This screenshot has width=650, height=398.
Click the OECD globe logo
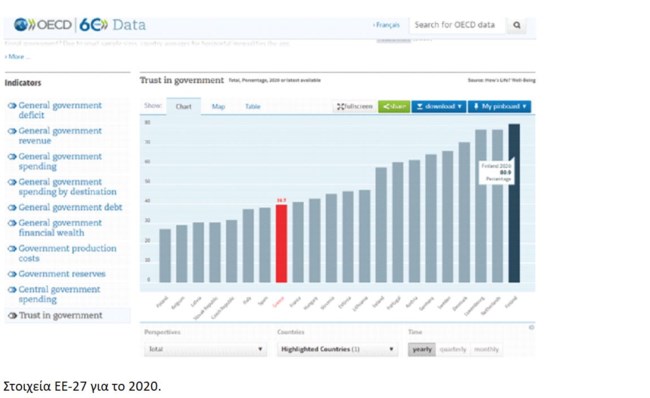[x=21, y=25]
